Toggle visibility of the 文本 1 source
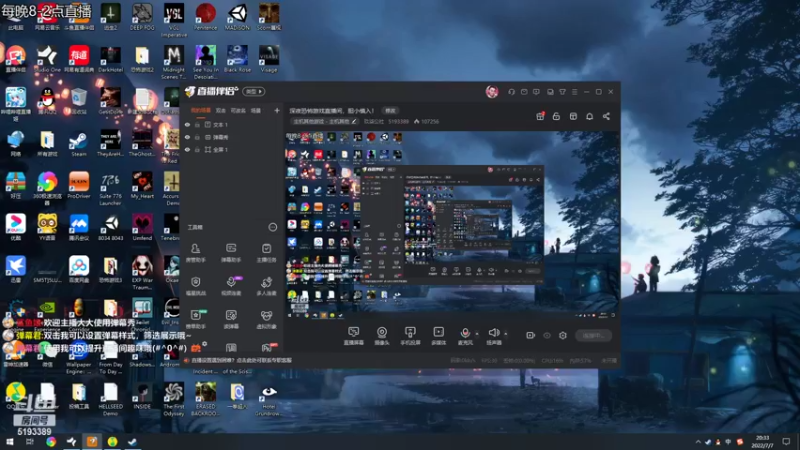 pos(187,124)
